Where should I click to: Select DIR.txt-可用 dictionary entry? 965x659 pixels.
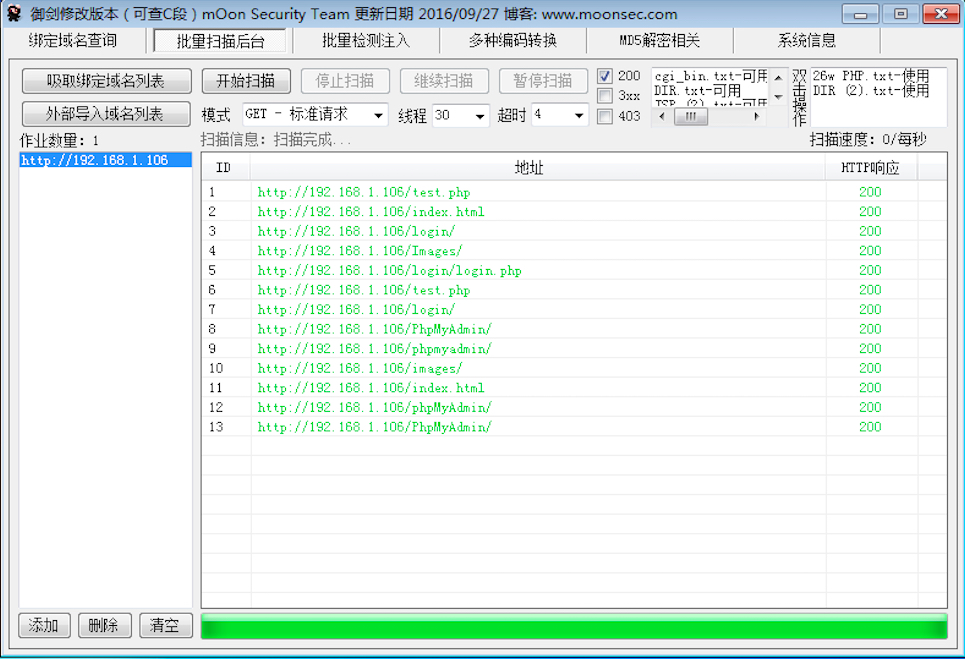[697, 91]
